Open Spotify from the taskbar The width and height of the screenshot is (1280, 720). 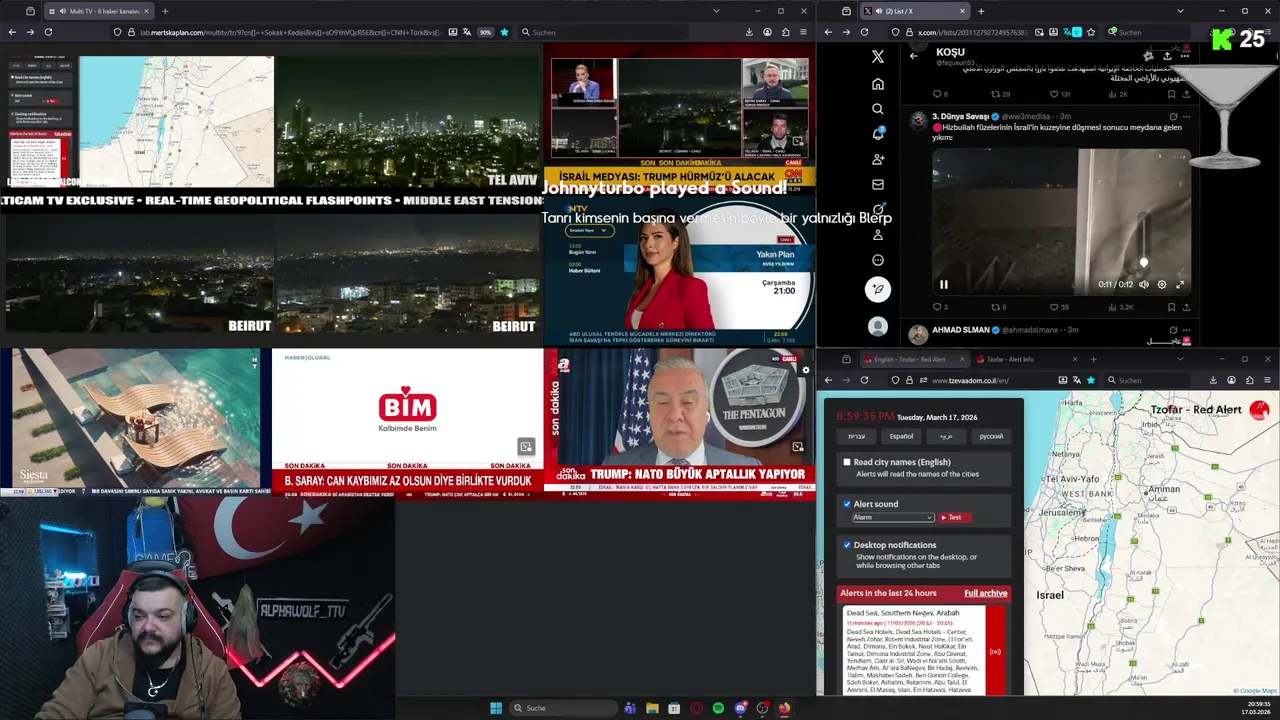click(718, 708)
